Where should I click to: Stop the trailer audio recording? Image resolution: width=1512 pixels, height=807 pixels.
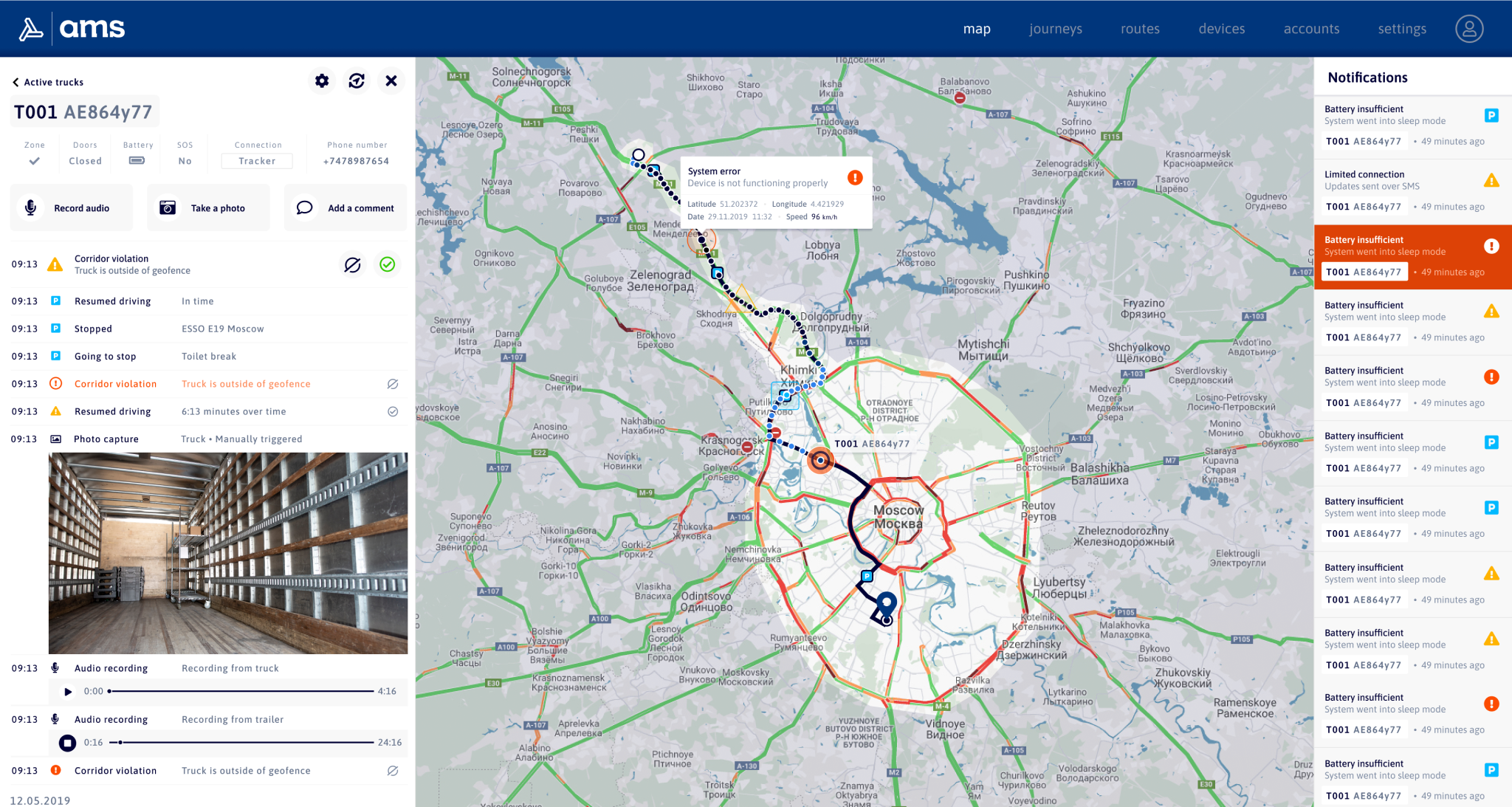tap(67, 743)
